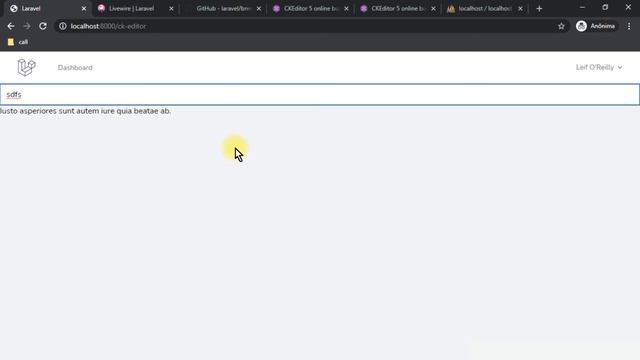Switch to the Laravel tab
Screen dimensions: 640x360
[45, 9]
